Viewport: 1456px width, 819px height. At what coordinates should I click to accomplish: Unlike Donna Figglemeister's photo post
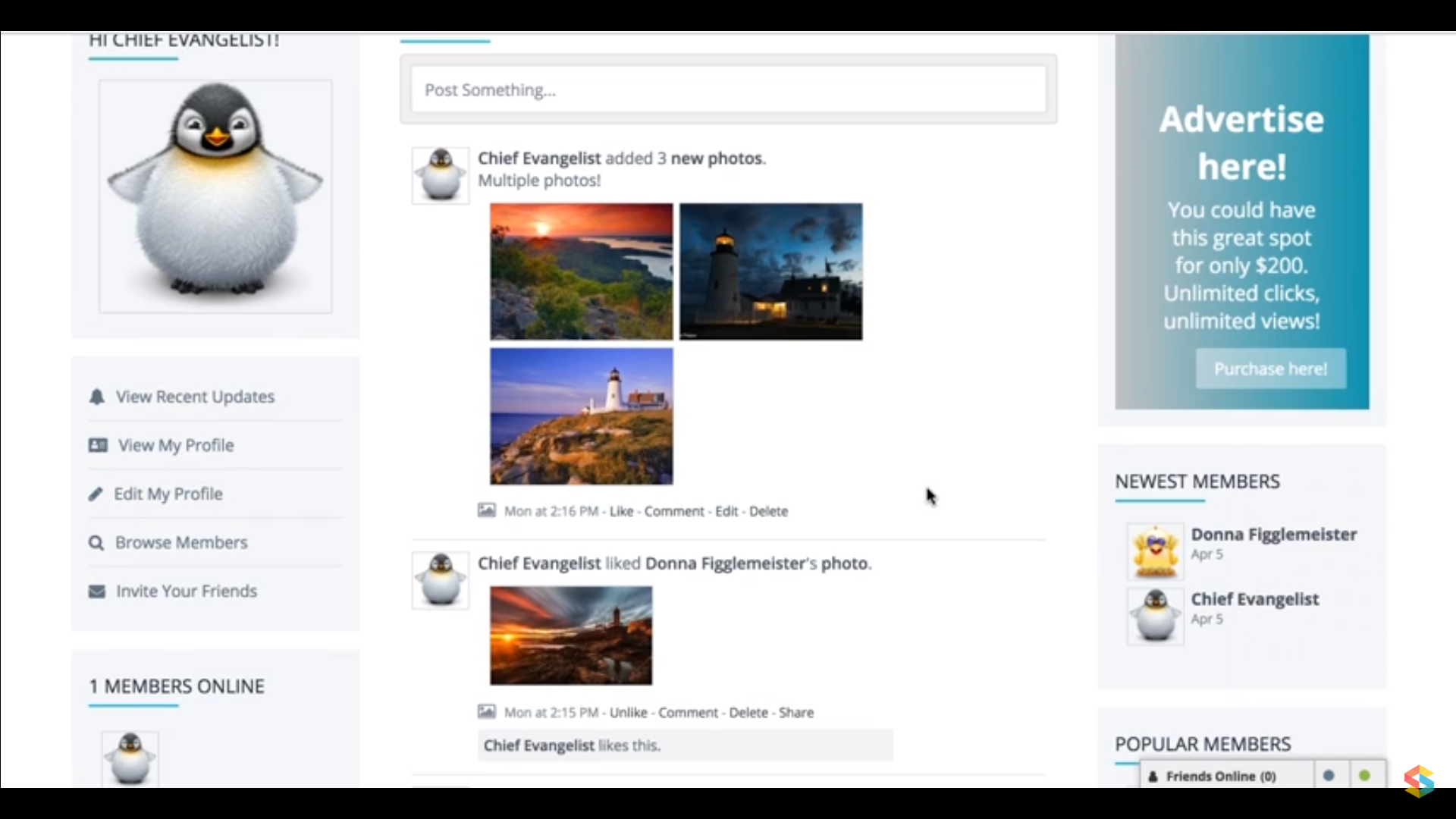click(x=628, y=713)
